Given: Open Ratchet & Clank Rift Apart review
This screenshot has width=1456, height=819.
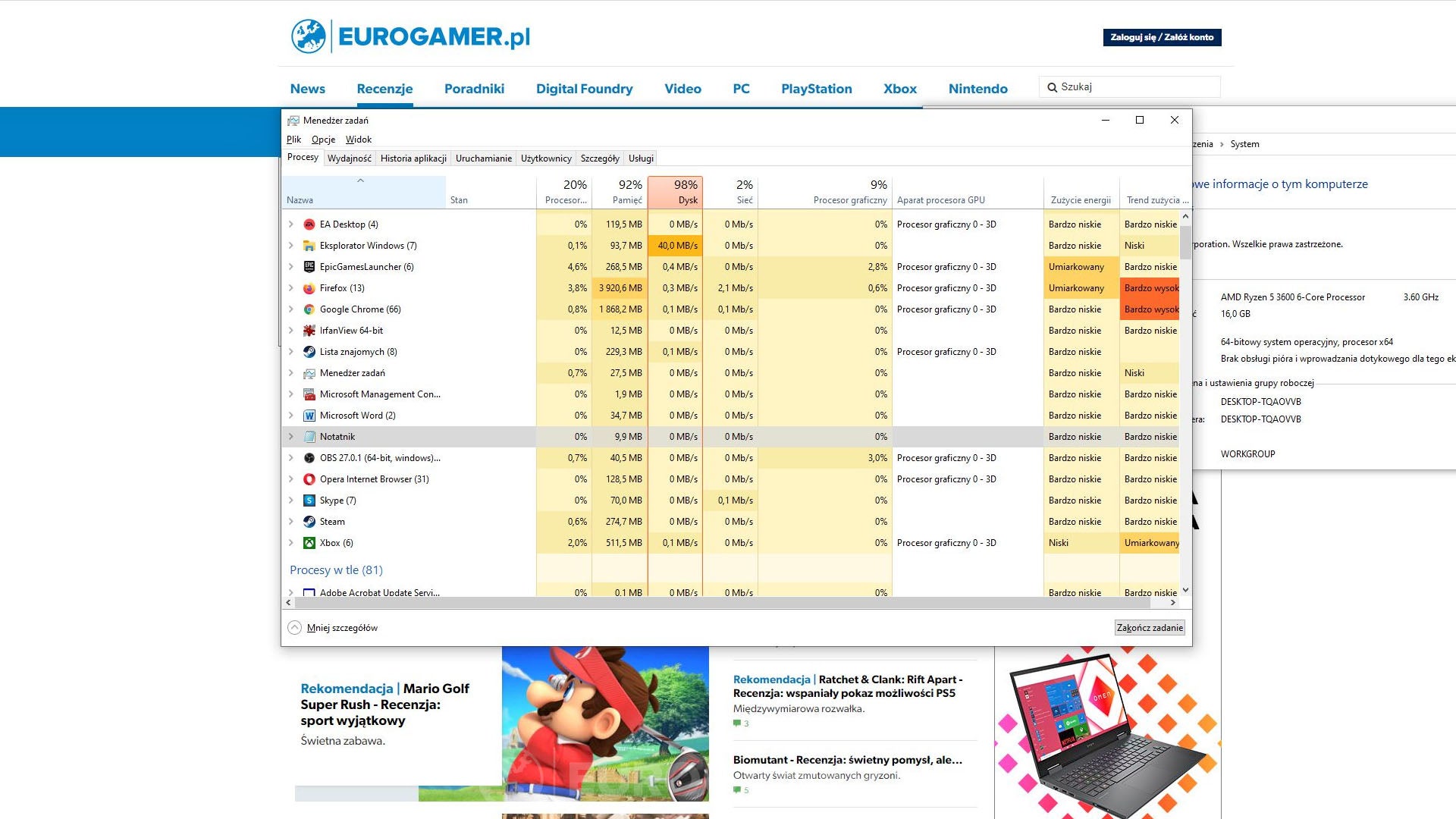Looking at the screenshot, I should (x=848, y=686).
